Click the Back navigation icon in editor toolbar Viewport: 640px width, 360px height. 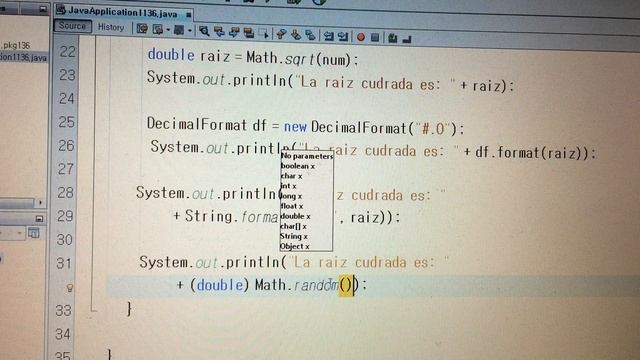pos(158,29)
